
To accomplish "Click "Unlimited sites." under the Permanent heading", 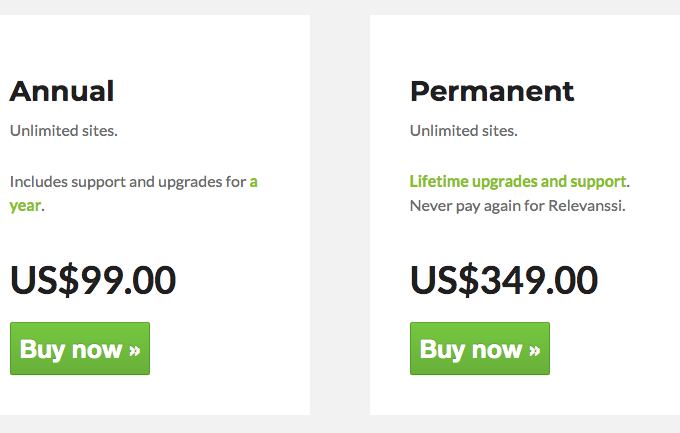I will click(464, 131).
